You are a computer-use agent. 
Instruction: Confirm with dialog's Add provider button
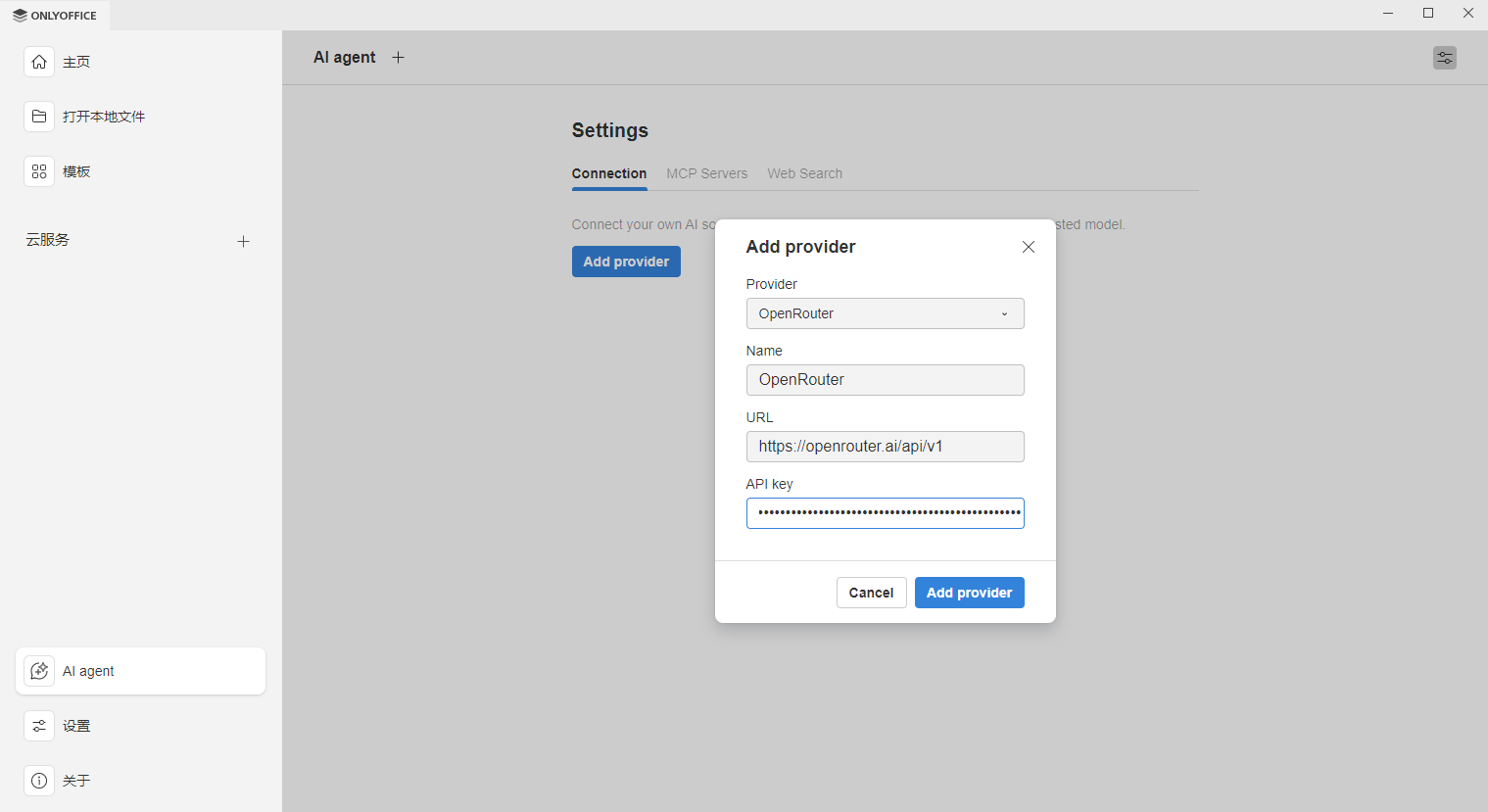(x=969, y=593)
